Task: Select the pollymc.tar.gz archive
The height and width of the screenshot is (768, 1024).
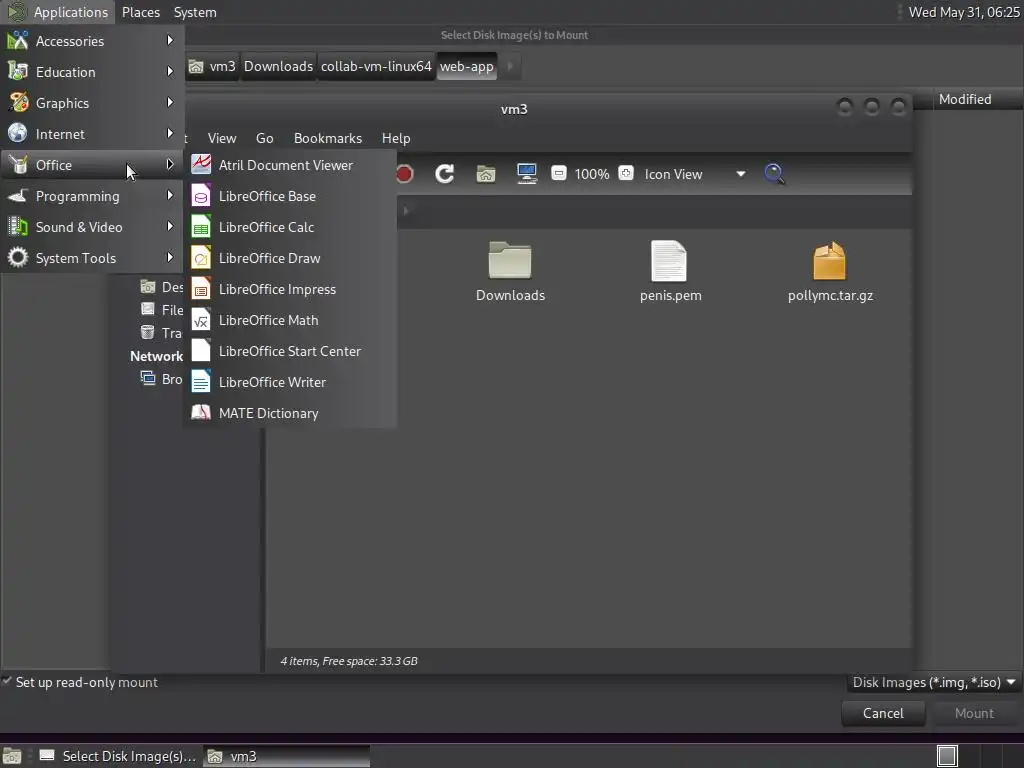Action: 830,272
